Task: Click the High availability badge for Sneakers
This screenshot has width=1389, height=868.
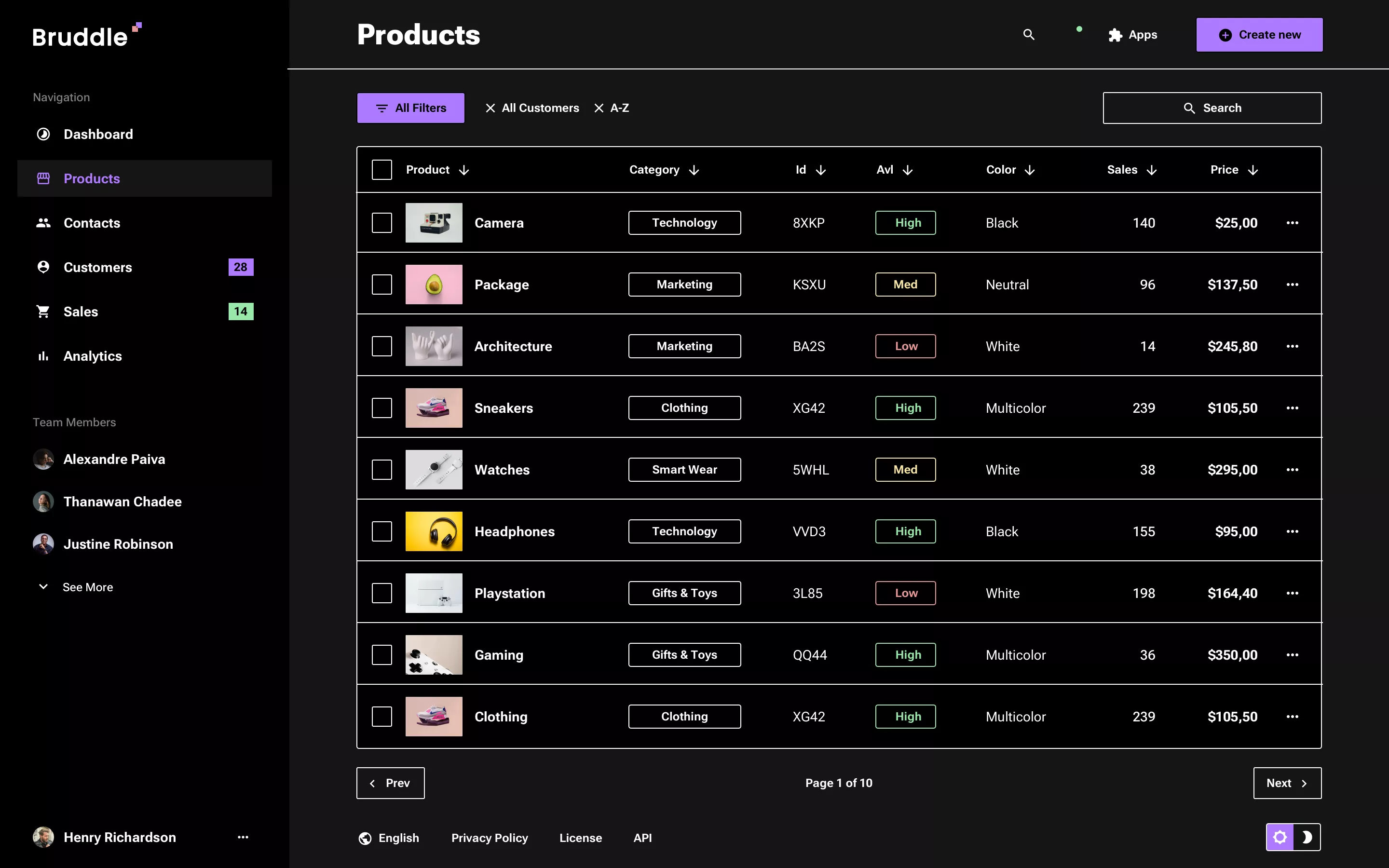Action: pyautogui.click(x=906, y=407)
